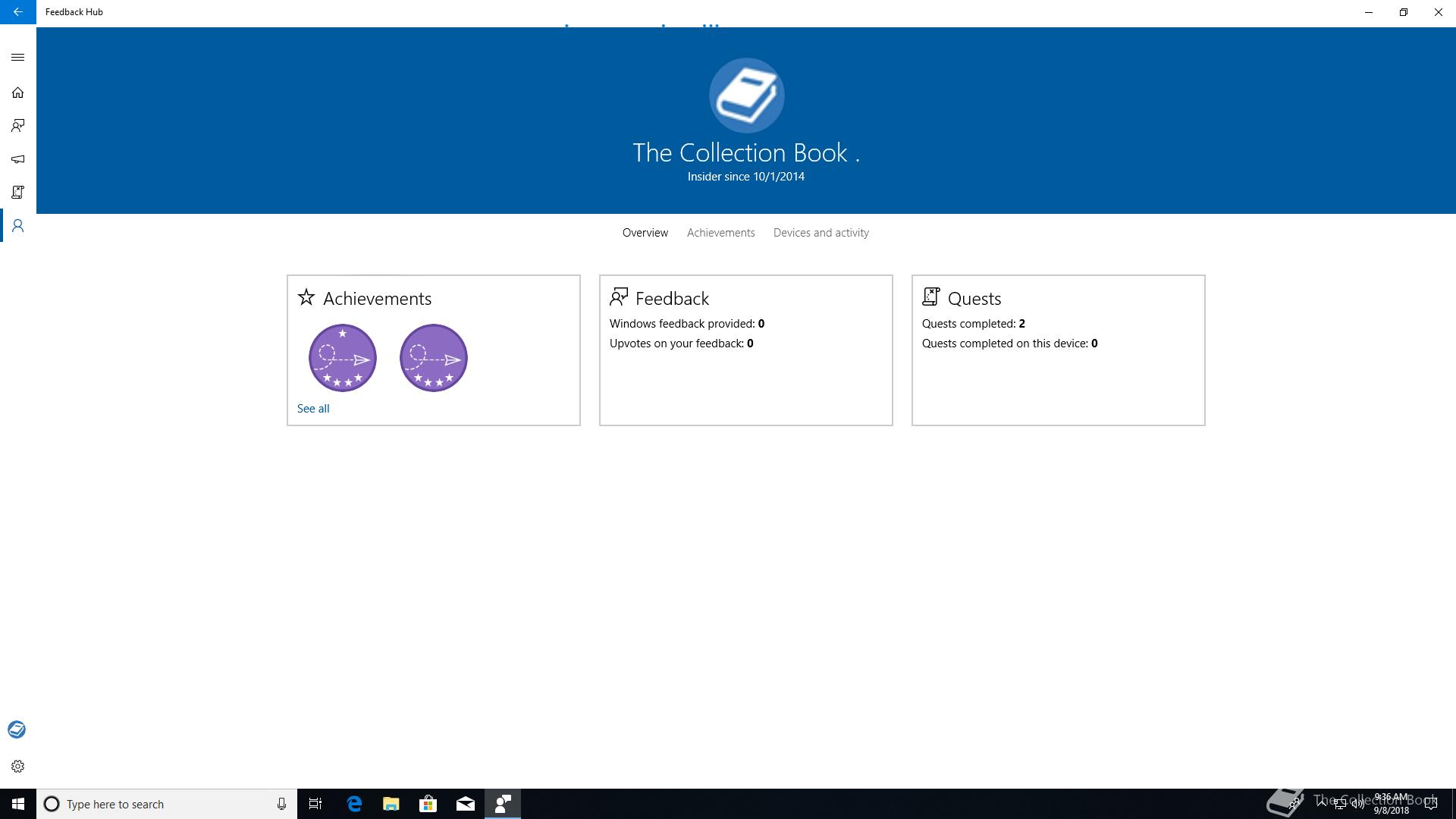Open Quests page from sidebar

pyautogui.click(x=17, y=193)
